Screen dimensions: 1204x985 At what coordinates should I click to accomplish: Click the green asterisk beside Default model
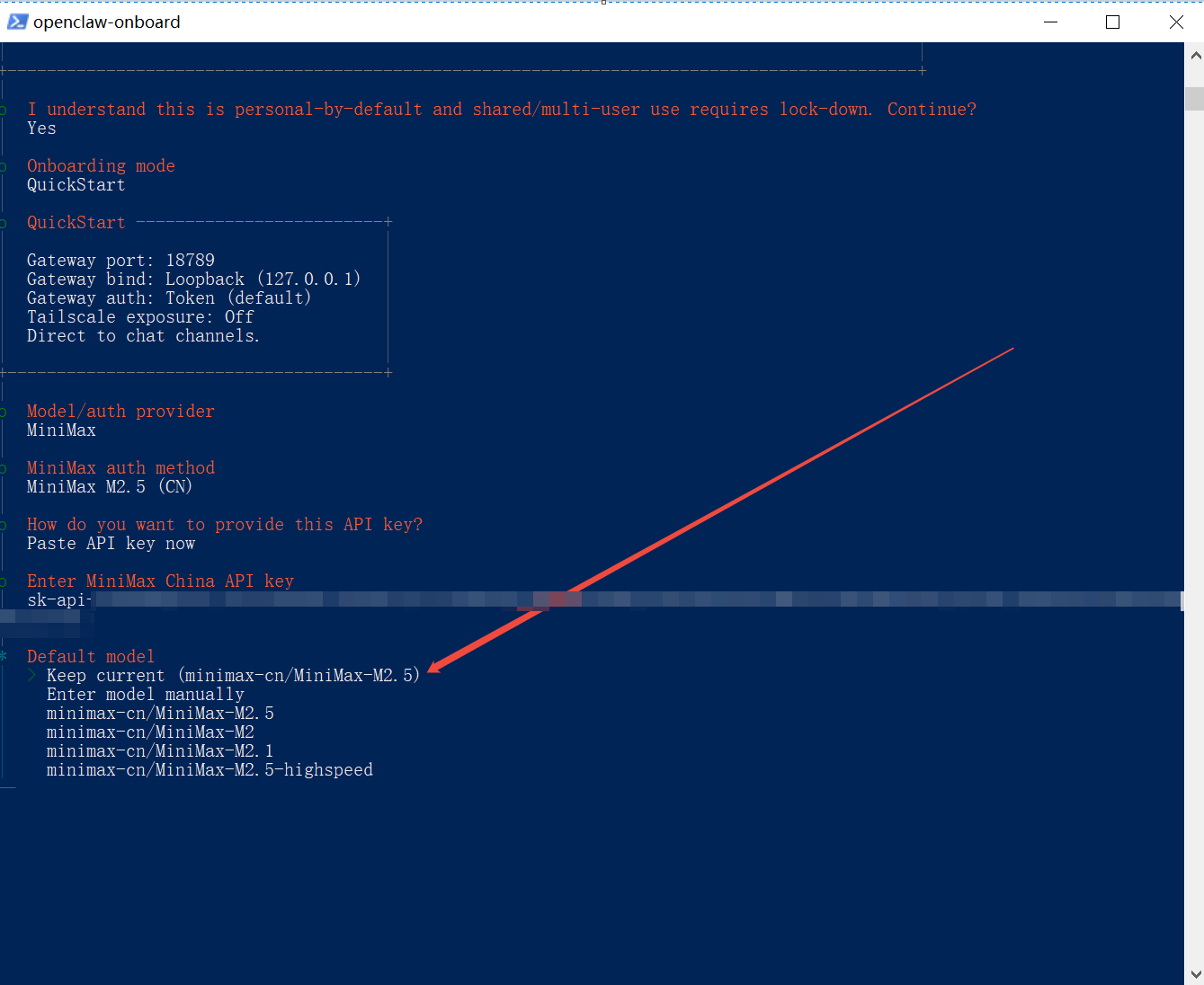[4, 656]
